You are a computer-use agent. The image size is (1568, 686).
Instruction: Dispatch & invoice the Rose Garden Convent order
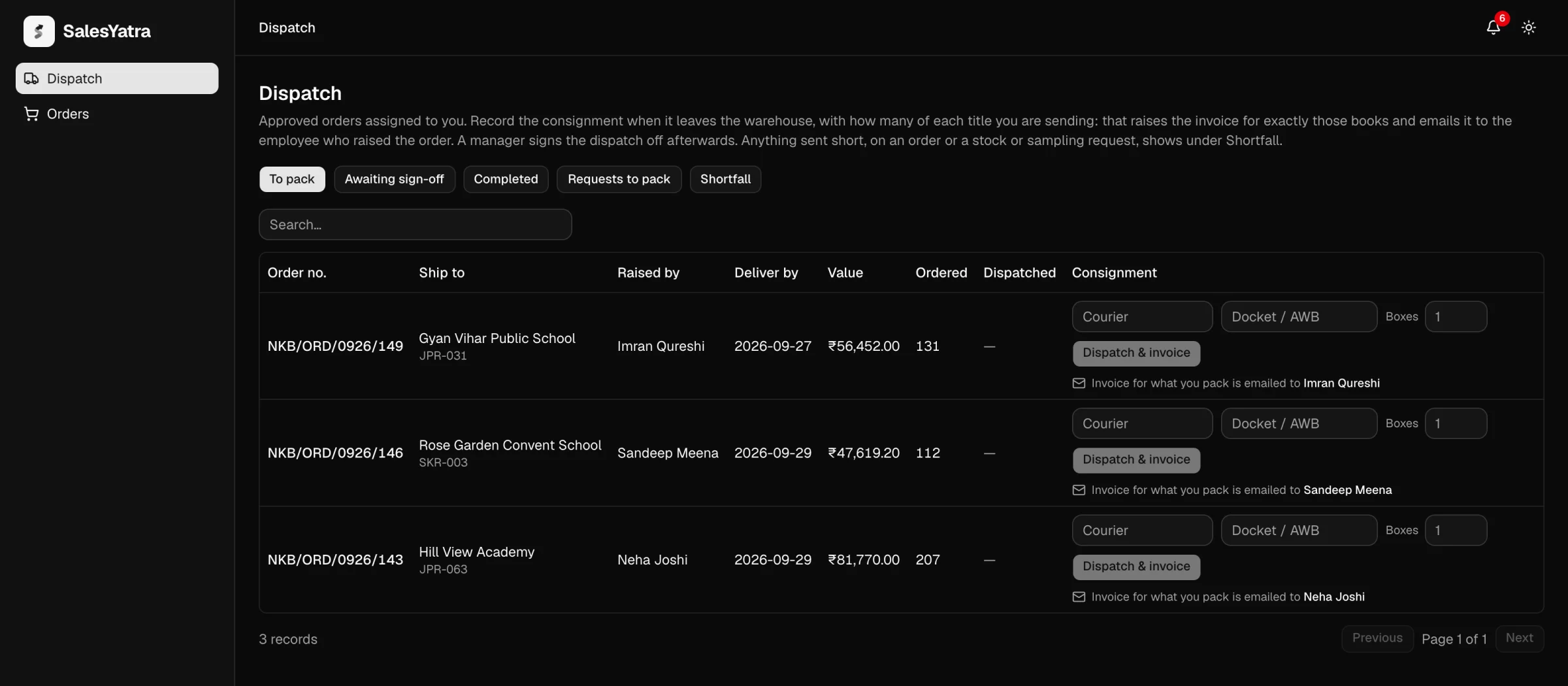[1136, 460]
